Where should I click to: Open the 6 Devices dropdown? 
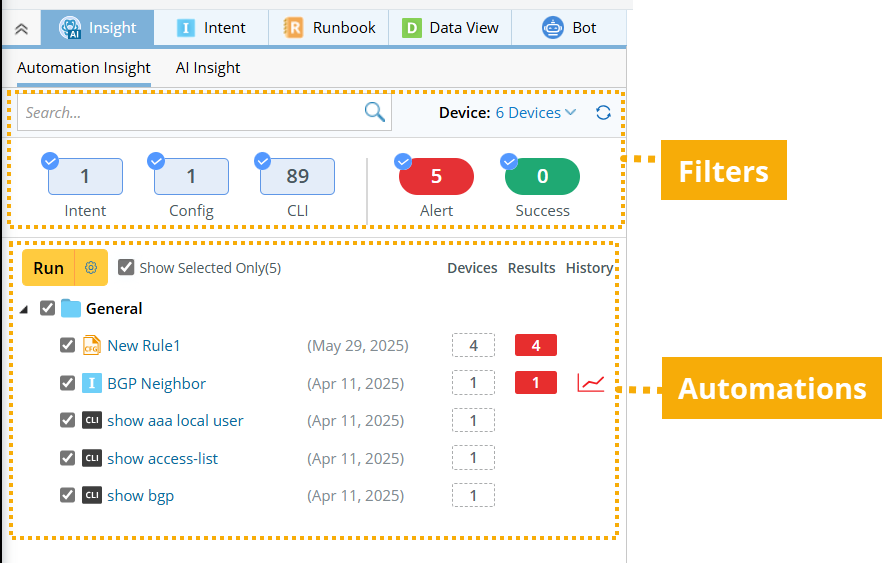tap(536, 113)
